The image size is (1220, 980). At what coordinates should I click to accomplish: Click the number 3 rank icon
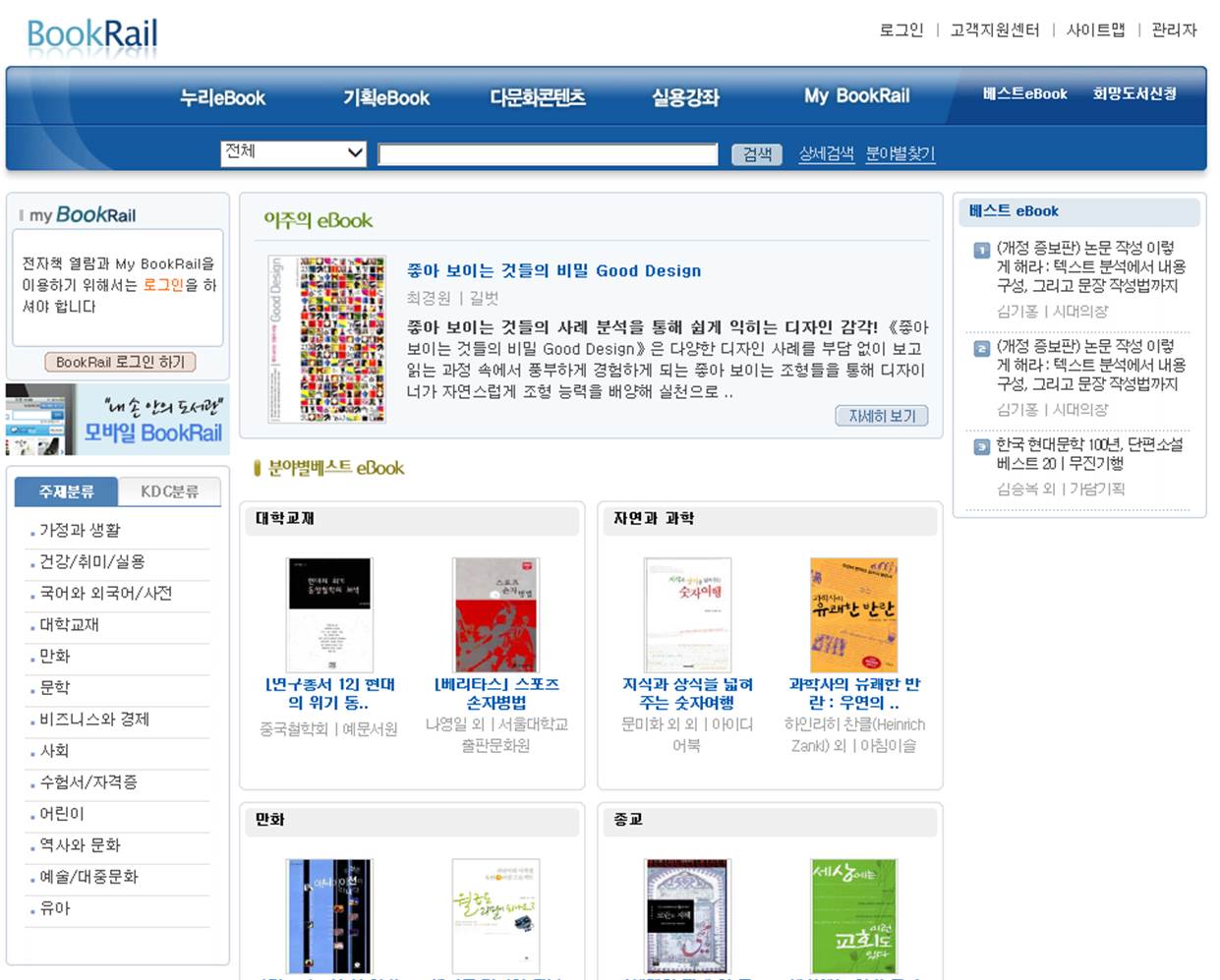click(981, 446)
